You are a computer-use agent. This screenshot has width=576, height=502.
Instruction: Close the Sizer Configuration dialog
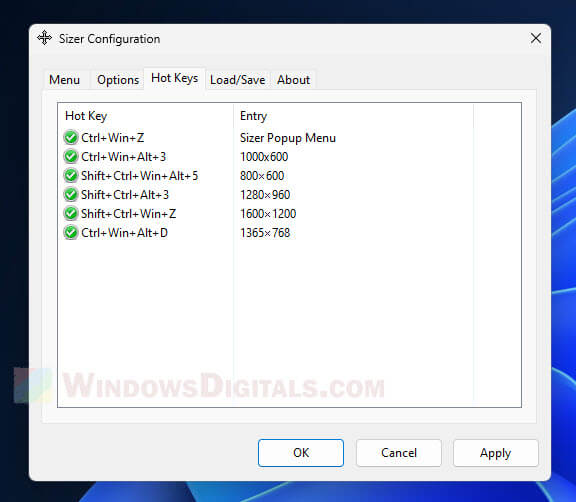[536, 38]
